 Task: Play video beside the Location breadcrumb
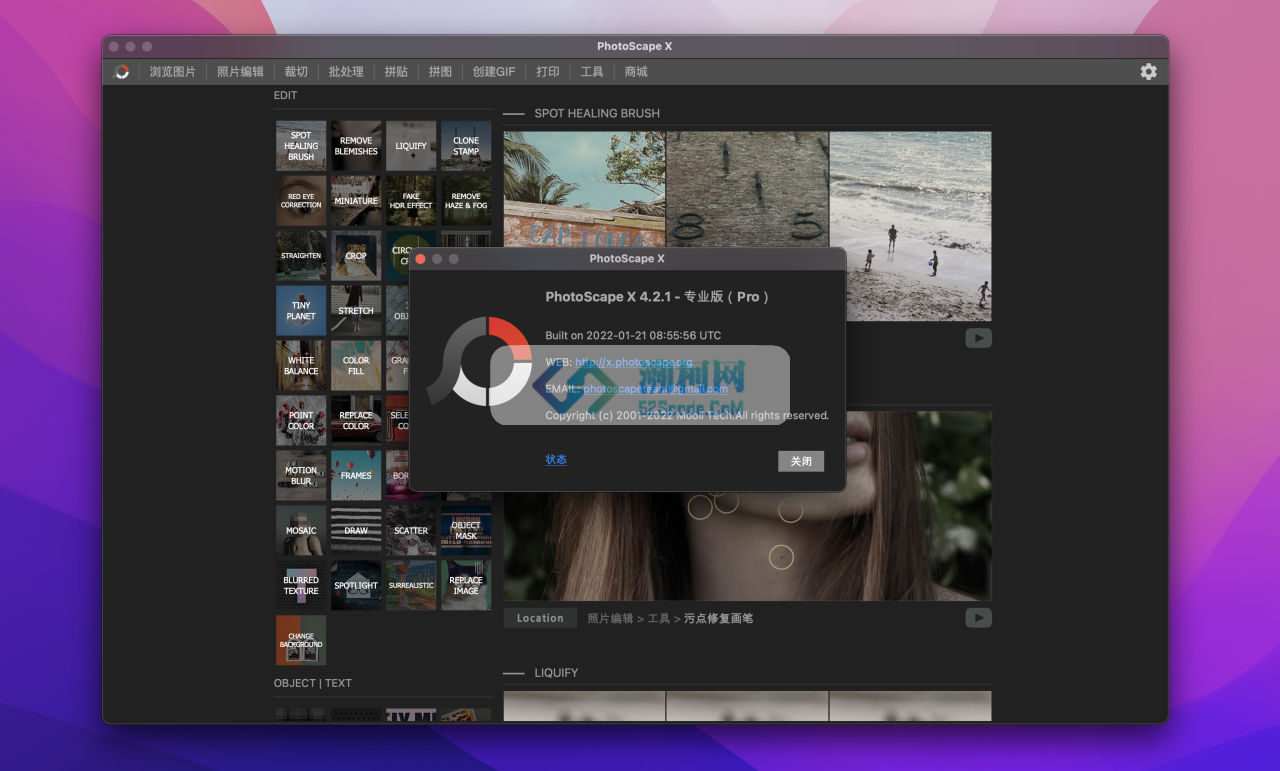point(978,618)
